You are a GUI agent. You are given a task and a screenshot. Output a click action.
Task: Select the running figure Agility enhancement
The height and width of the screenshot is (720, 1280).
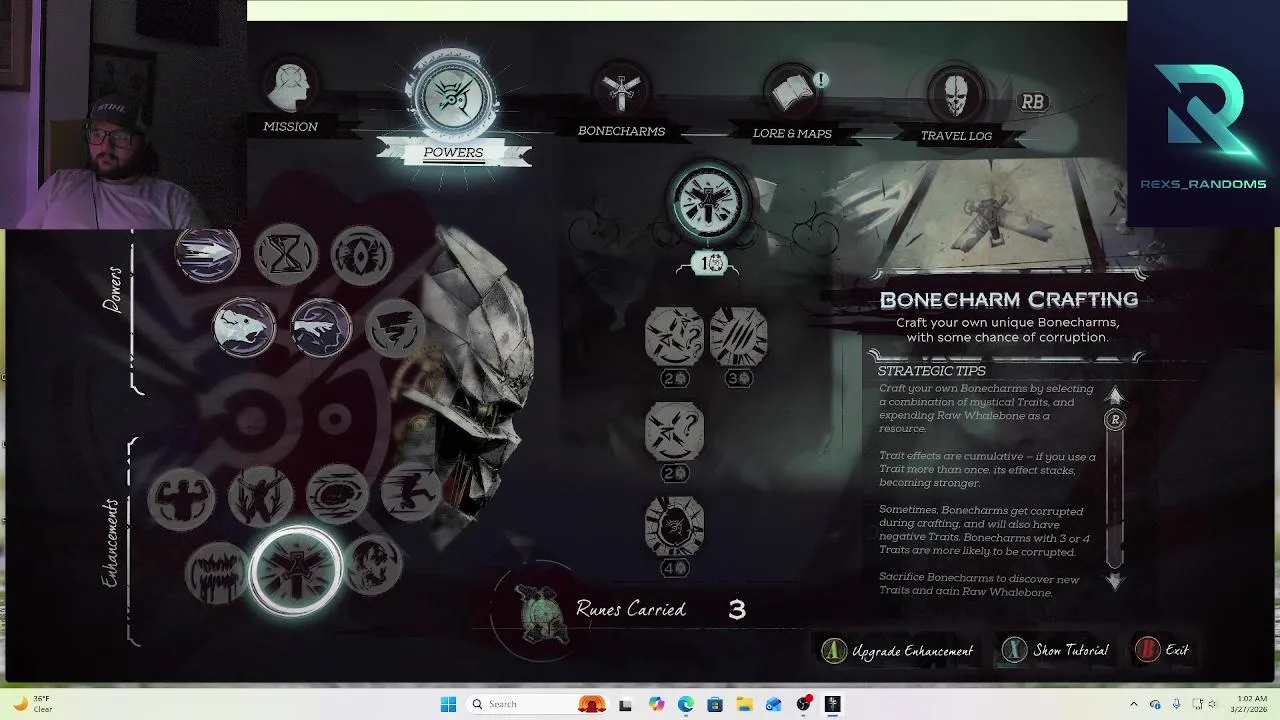[411, 493]
